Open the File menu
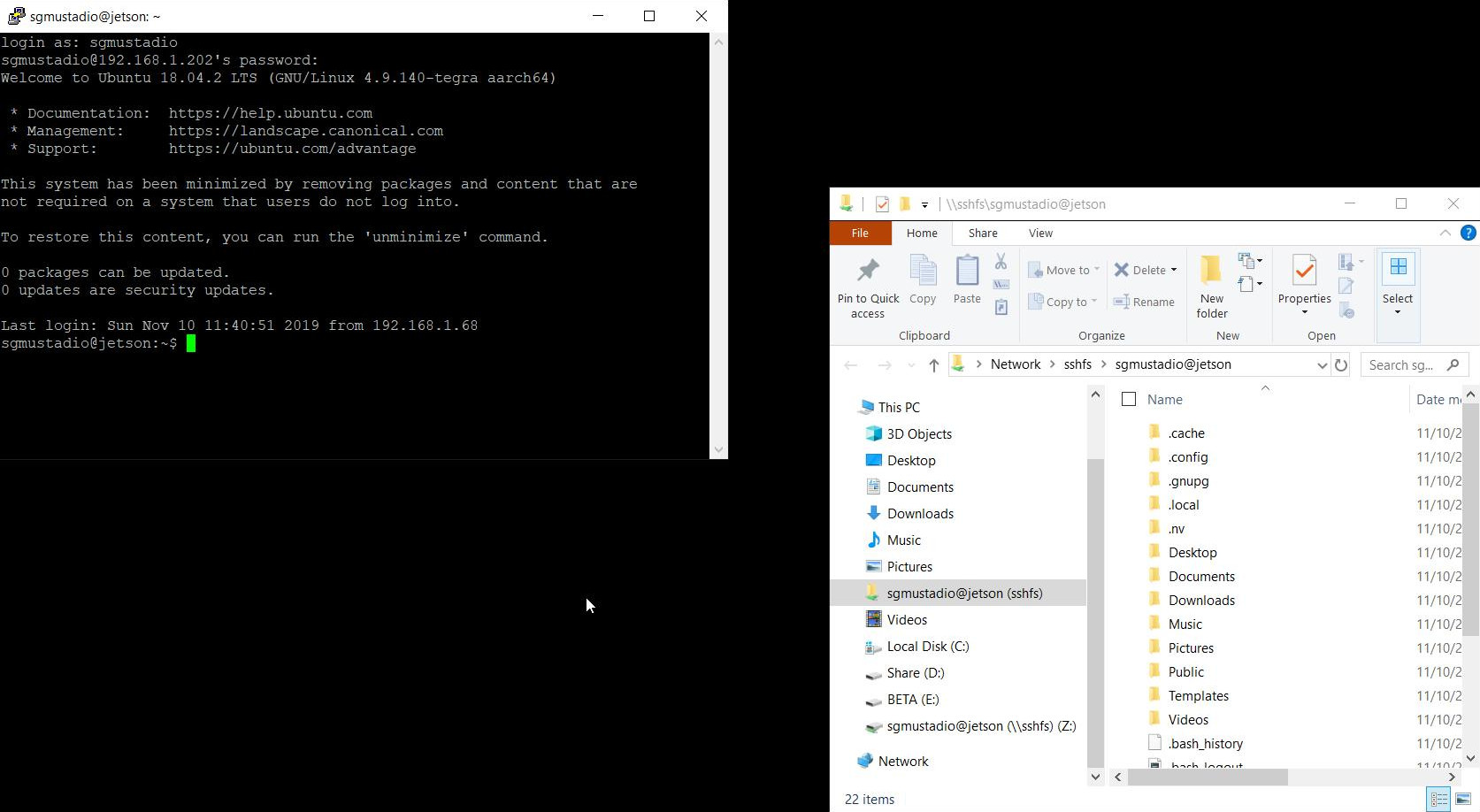 [x=859, y=233]
